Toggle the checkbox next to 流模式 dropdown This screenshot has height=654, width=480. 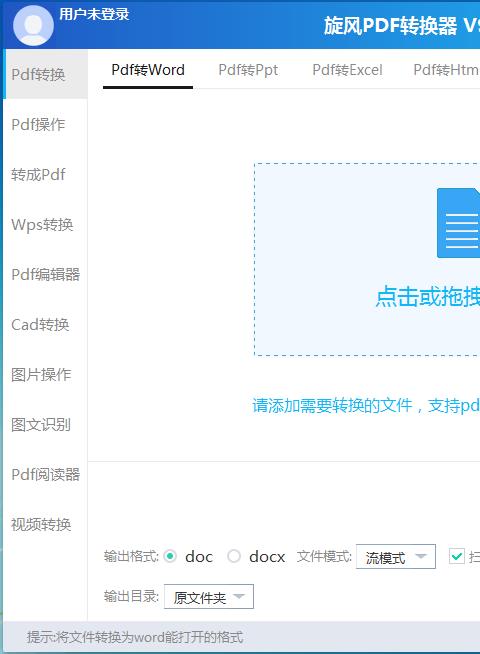click(457, 556)
